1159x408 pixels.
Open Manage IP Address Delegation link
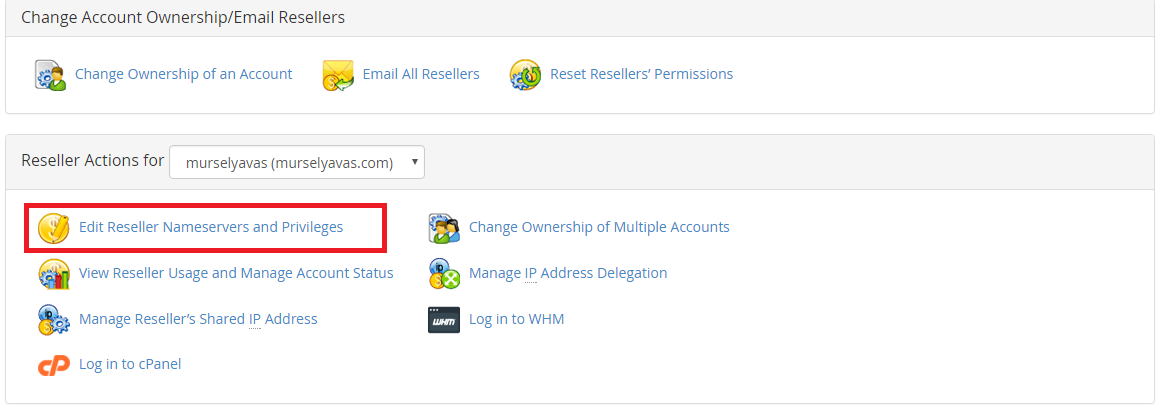(x=568, y=273)
